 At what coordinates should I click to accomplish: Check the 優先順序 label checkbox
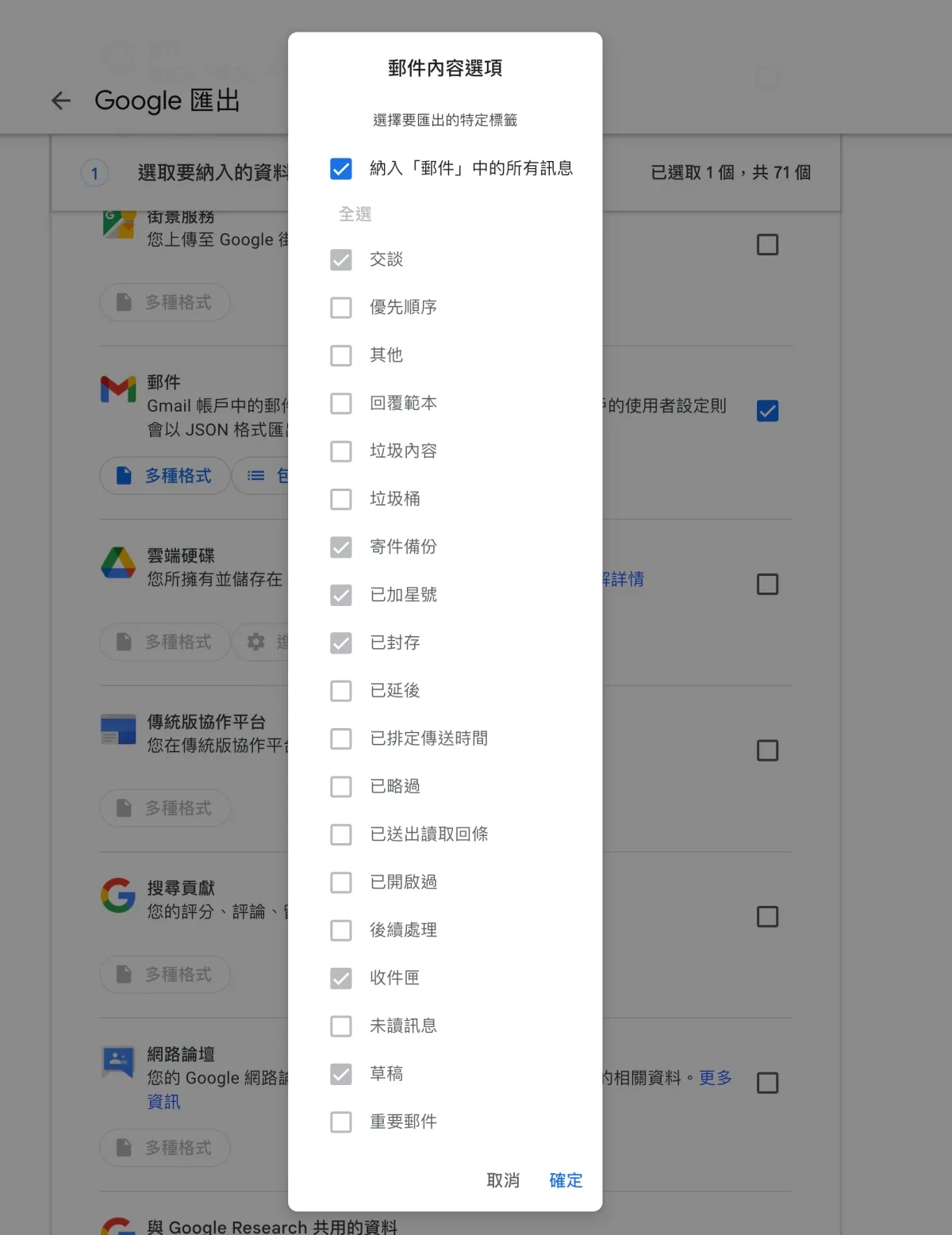[341, 308]
